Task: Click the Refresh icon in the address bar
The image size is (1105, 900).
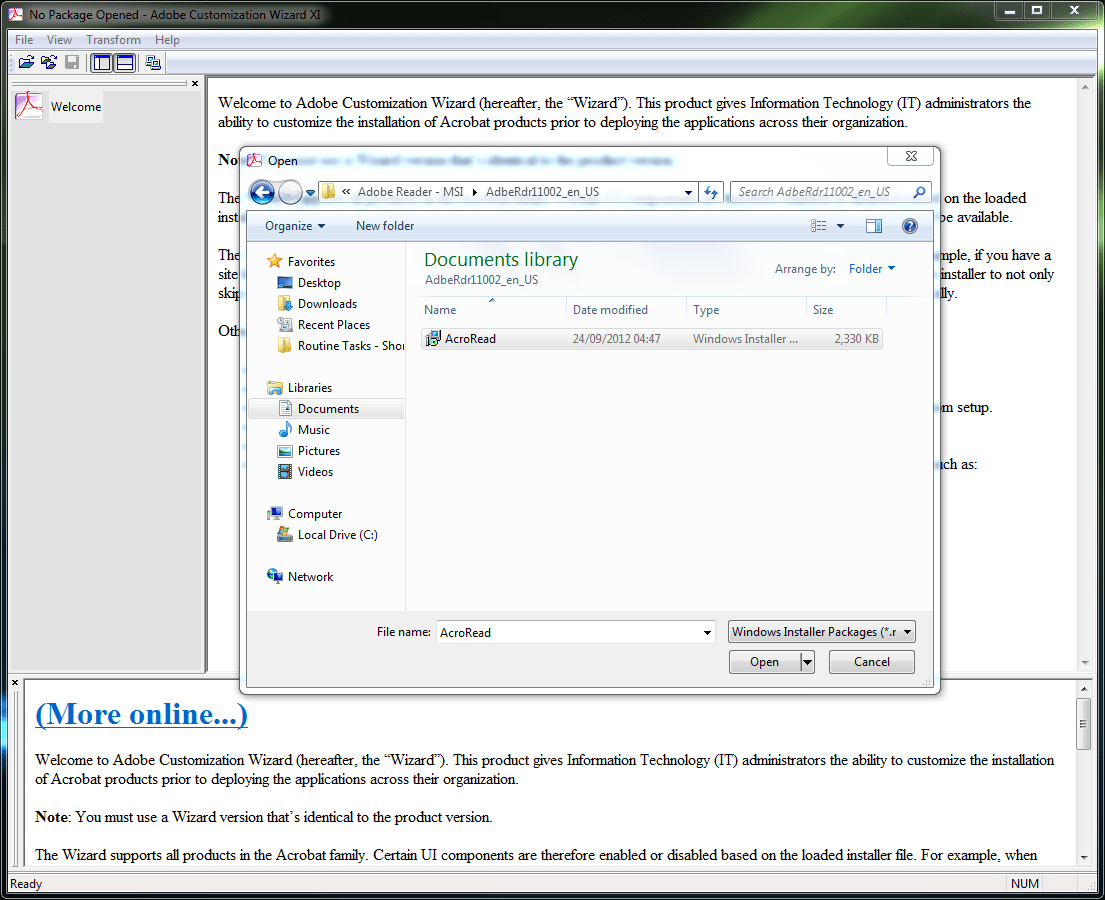Action: tap(711, 192)
